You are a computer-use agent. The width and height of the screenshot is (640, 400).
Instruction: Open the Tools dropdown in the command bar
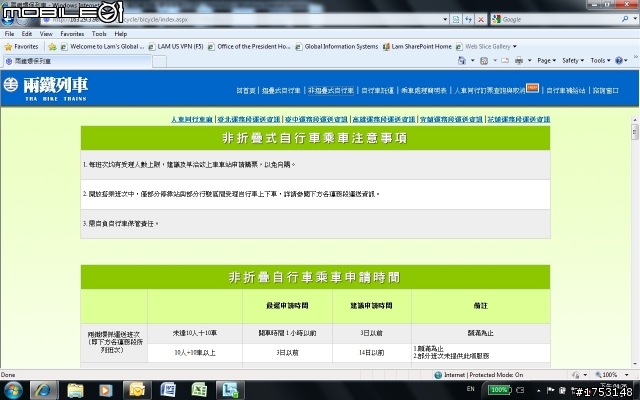pos(600,60)
